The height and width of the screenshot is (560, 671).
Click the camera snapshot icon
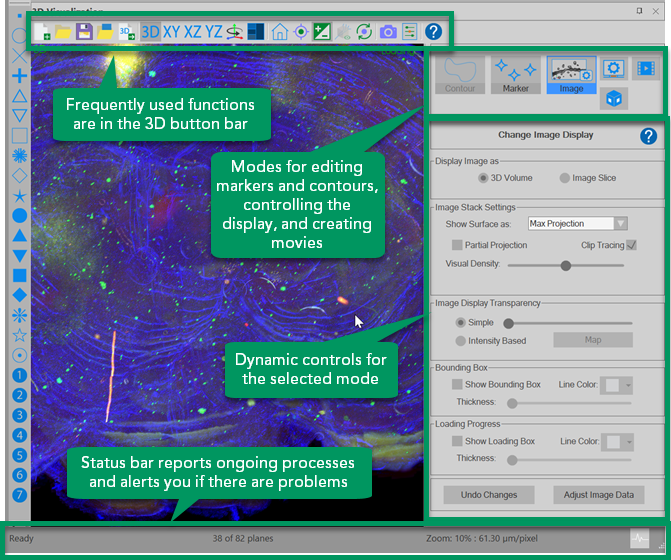click(x=387, y=32)
